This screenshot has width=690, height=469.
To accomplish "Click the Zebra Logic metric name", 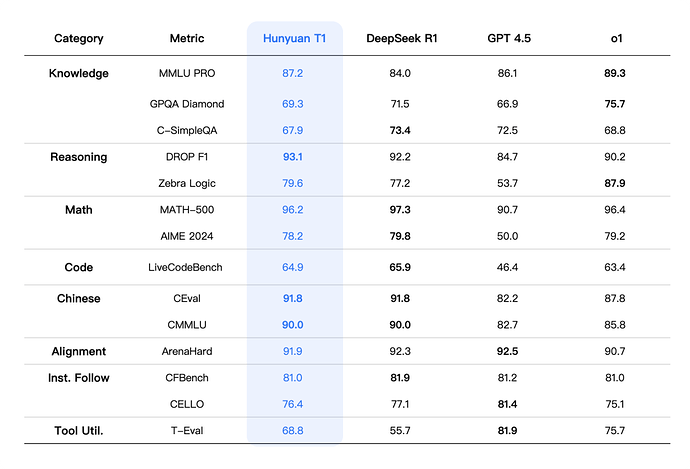I will point(187,183).
